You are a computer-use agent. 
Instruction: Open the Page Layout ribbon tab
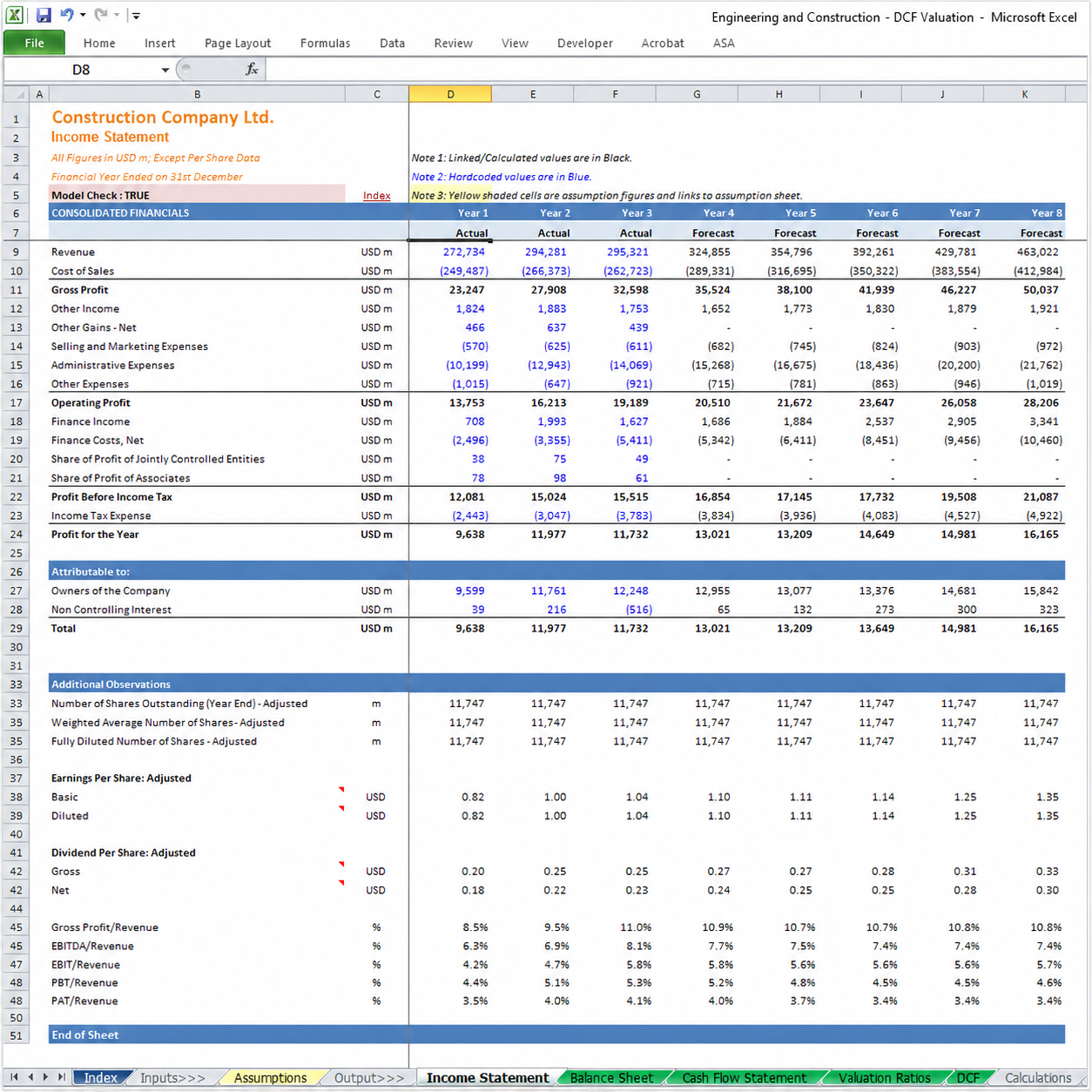[238, 43]
